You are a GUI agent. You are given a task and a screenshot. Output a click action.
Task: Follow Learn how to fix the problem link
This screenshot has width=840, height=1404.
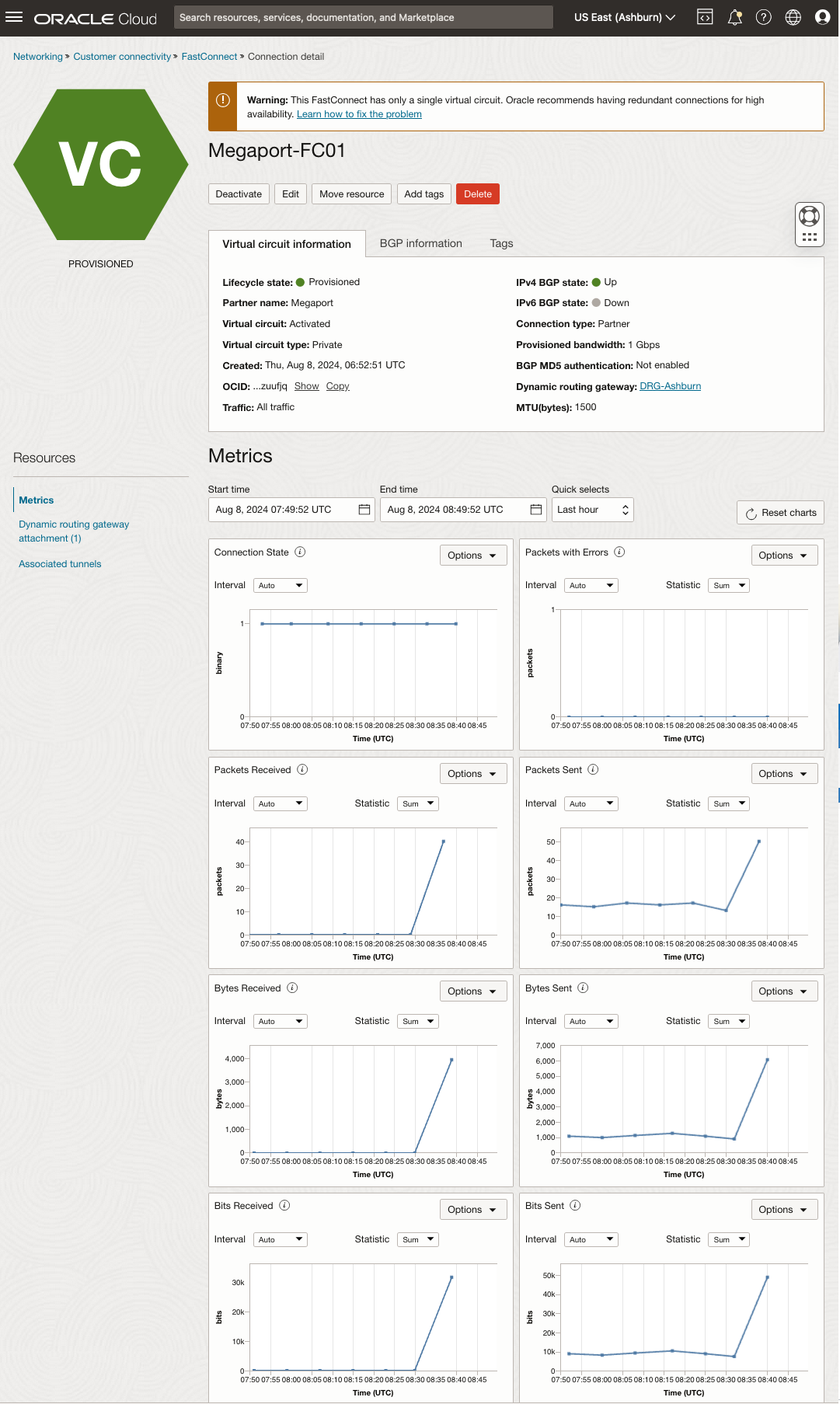[359, 114]
